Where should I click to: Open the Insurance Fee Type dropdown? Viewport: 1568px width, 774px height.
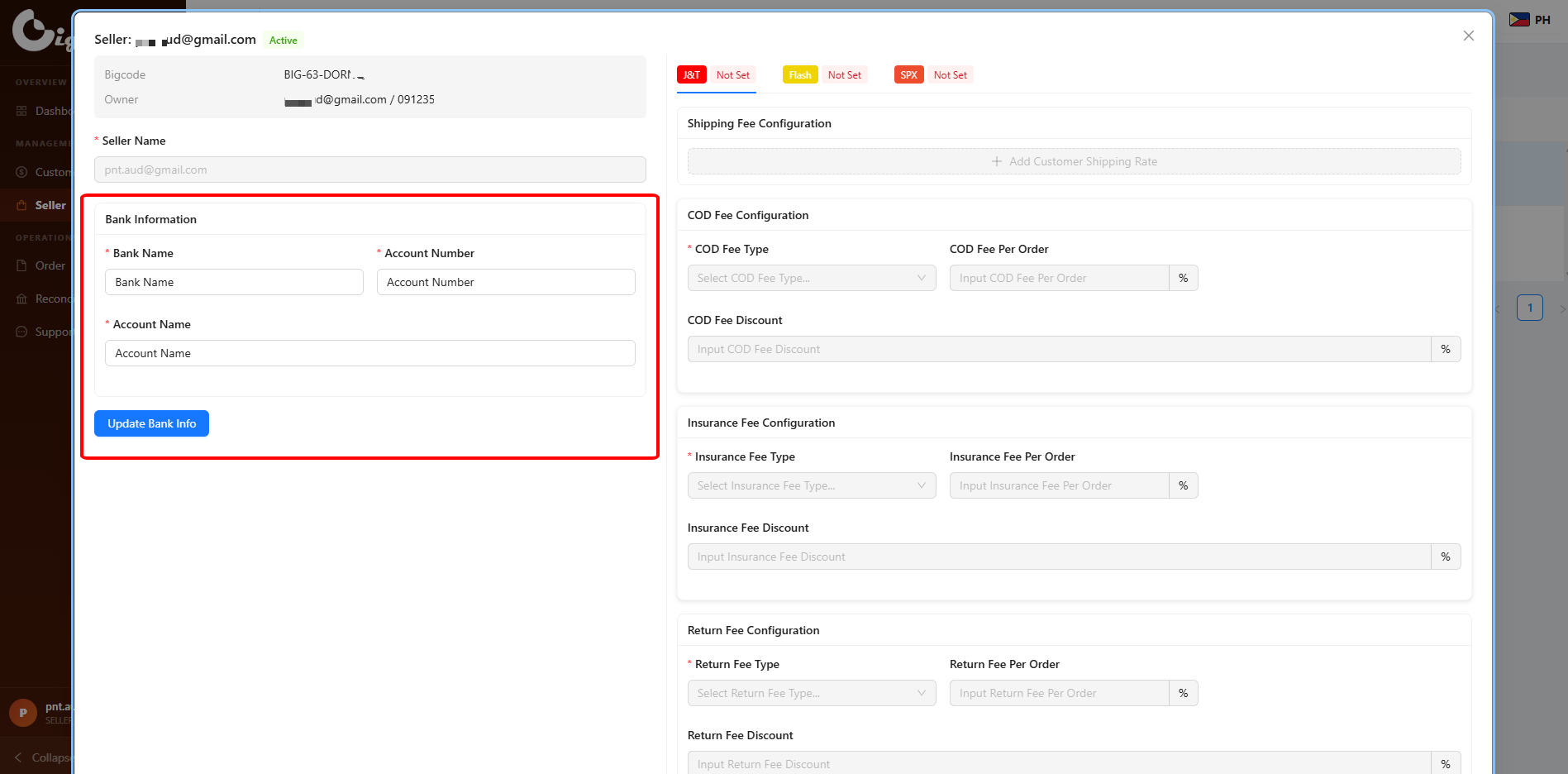pyautogui.click(x=812, y=485)
